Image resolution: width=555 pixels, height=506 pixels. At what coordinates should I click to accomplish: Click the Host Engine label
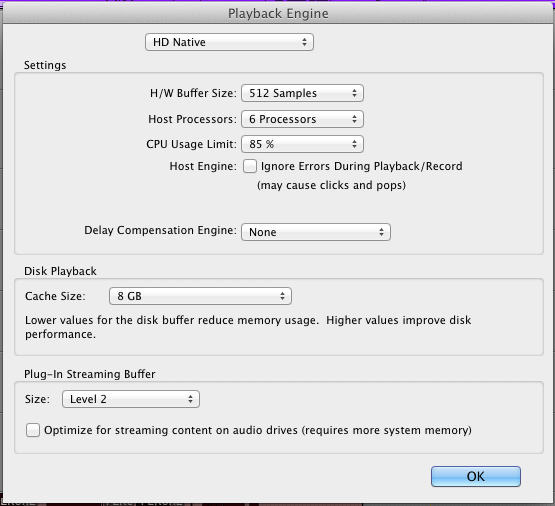[203, 166]
